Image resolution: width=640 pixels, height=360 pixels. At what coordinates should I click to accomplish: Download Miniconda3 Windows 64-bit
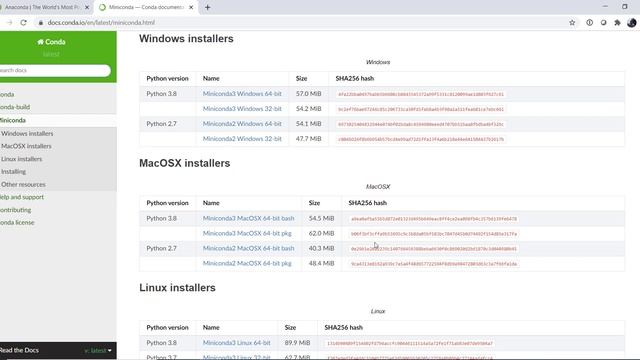[x=242, y=94]
